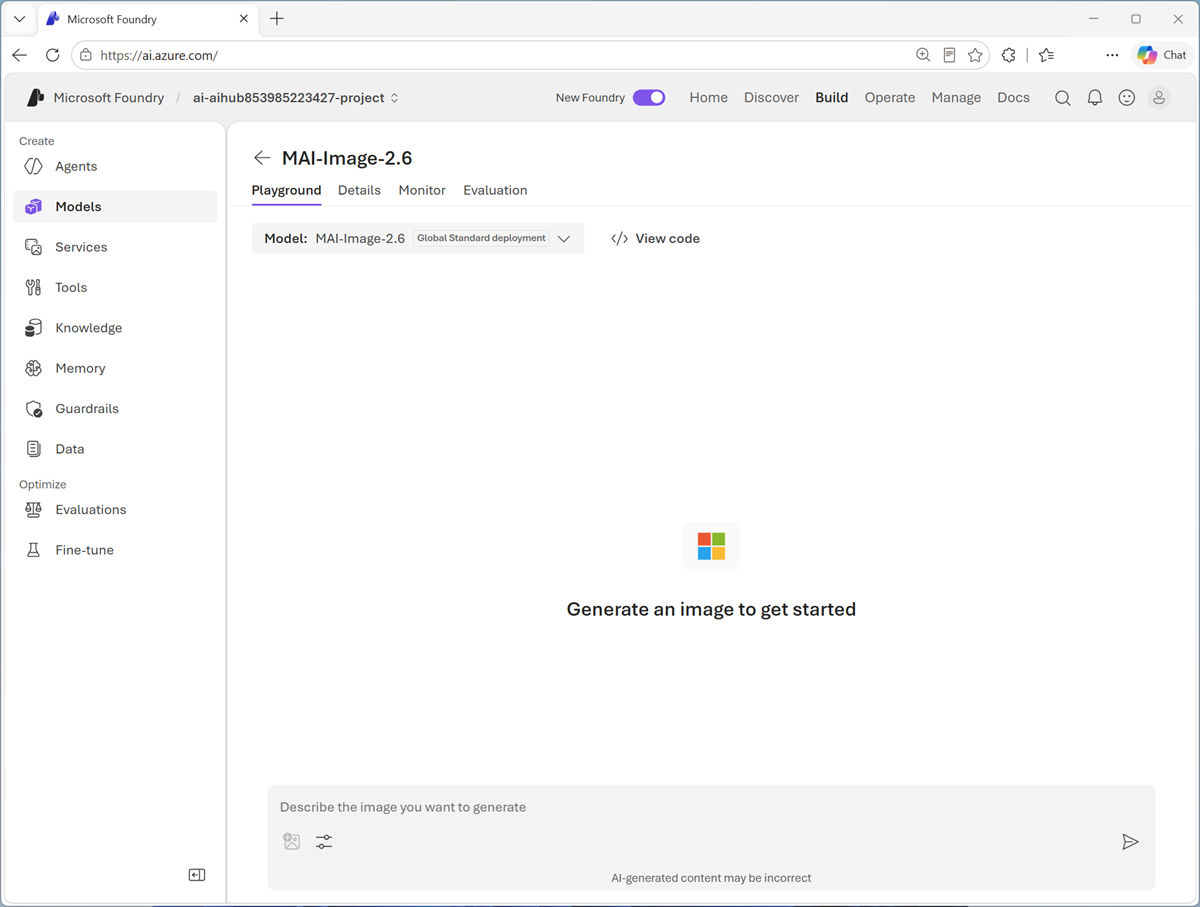Click the Microsoft Foundry breadcrumb text
The image size is (1200, 907).
tap(109, 98)
